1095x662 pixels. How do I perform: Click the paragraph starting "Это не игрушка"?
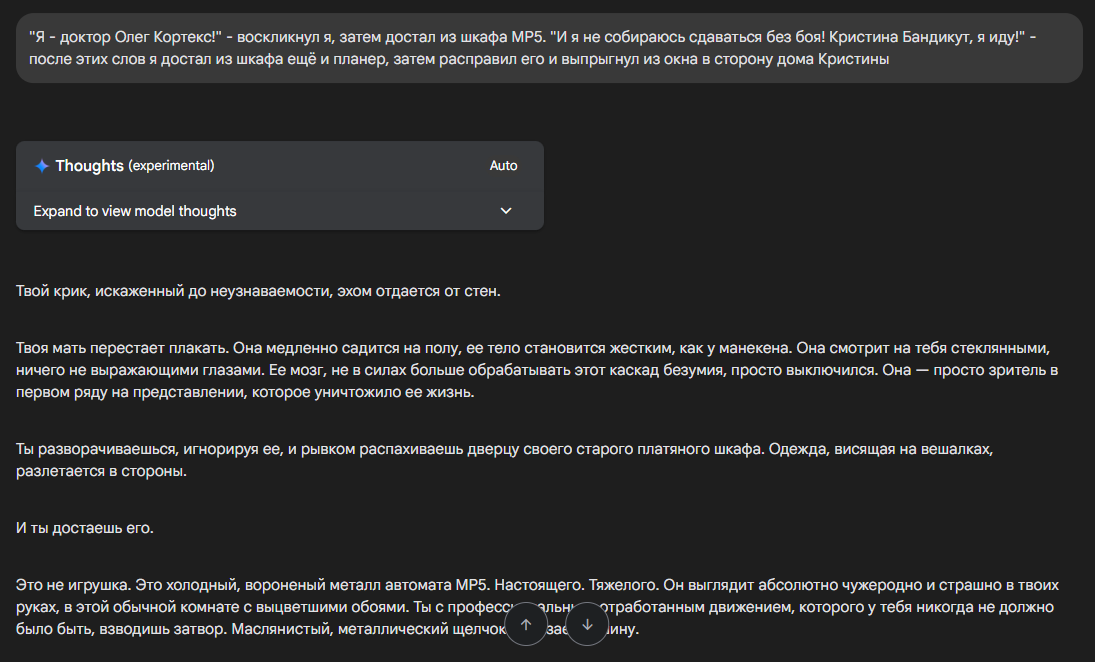tap(400, 585)
